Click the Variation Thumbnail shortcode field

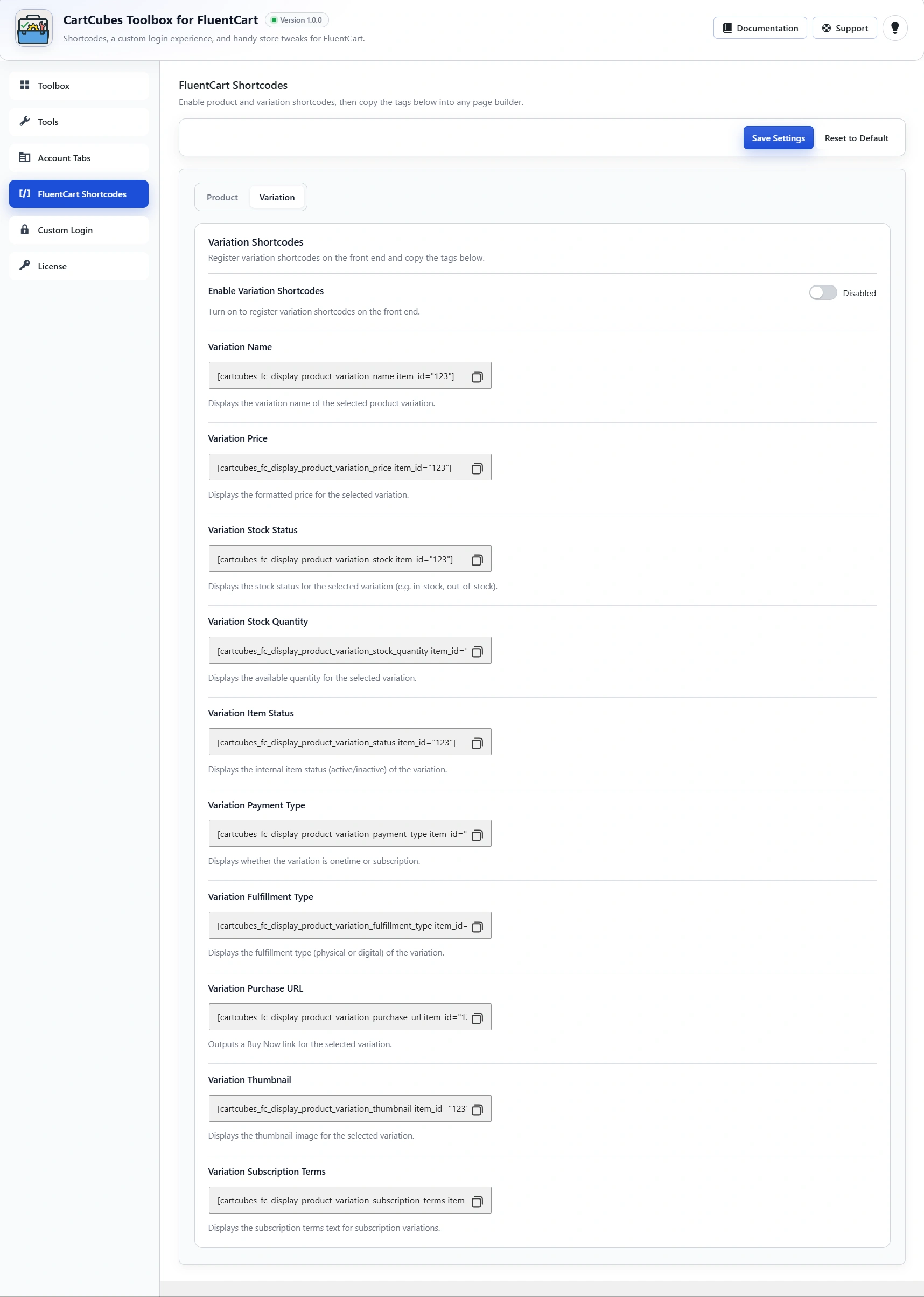coord(350,1108)
